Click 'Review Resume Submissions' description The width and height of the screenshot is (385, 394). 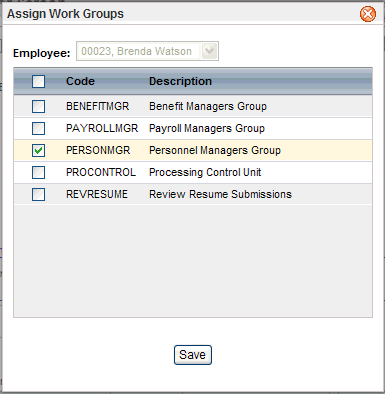pyautogui.click(x=220, y=194)
